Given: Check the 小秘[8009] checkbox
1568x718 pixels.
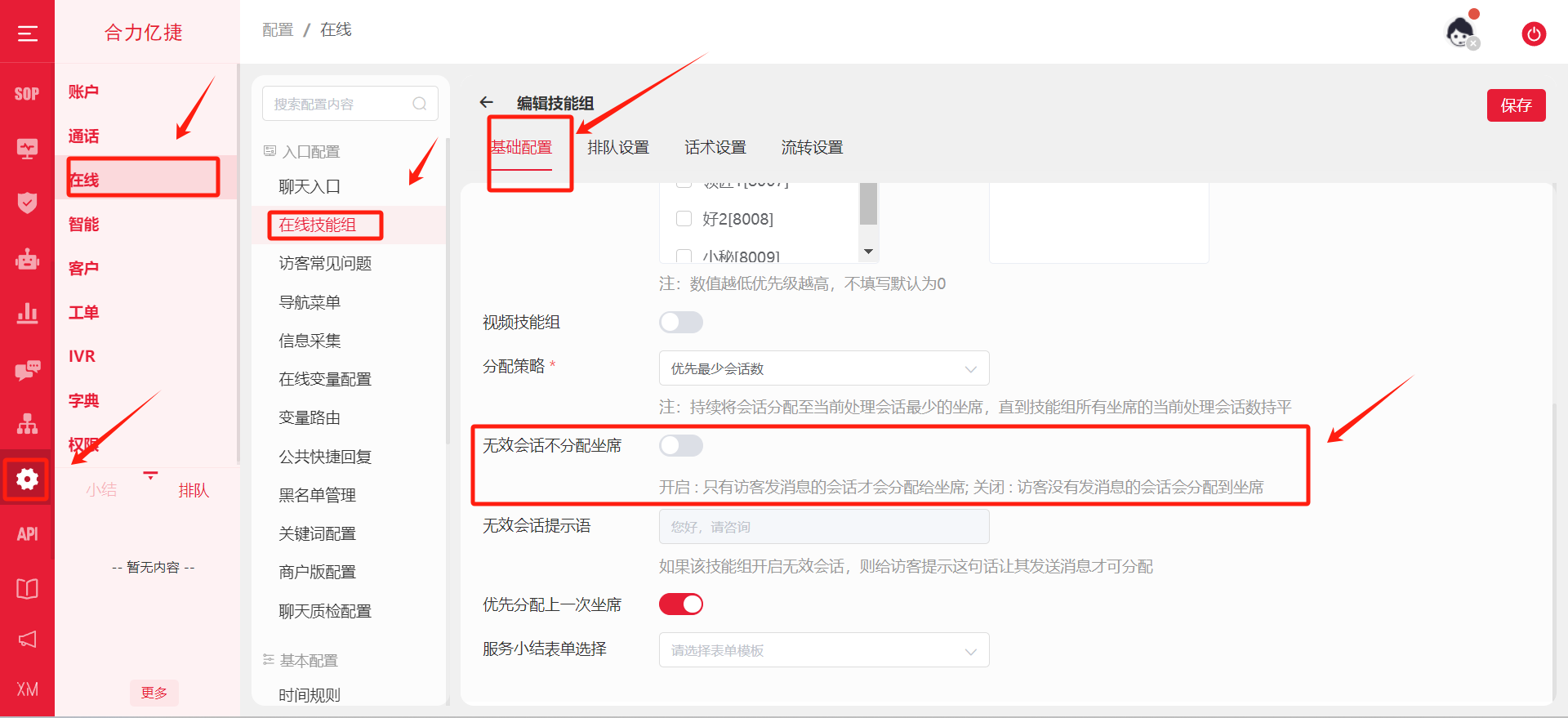Looking at the screenshot, I should pyautogui.click(x=684, y=256).
